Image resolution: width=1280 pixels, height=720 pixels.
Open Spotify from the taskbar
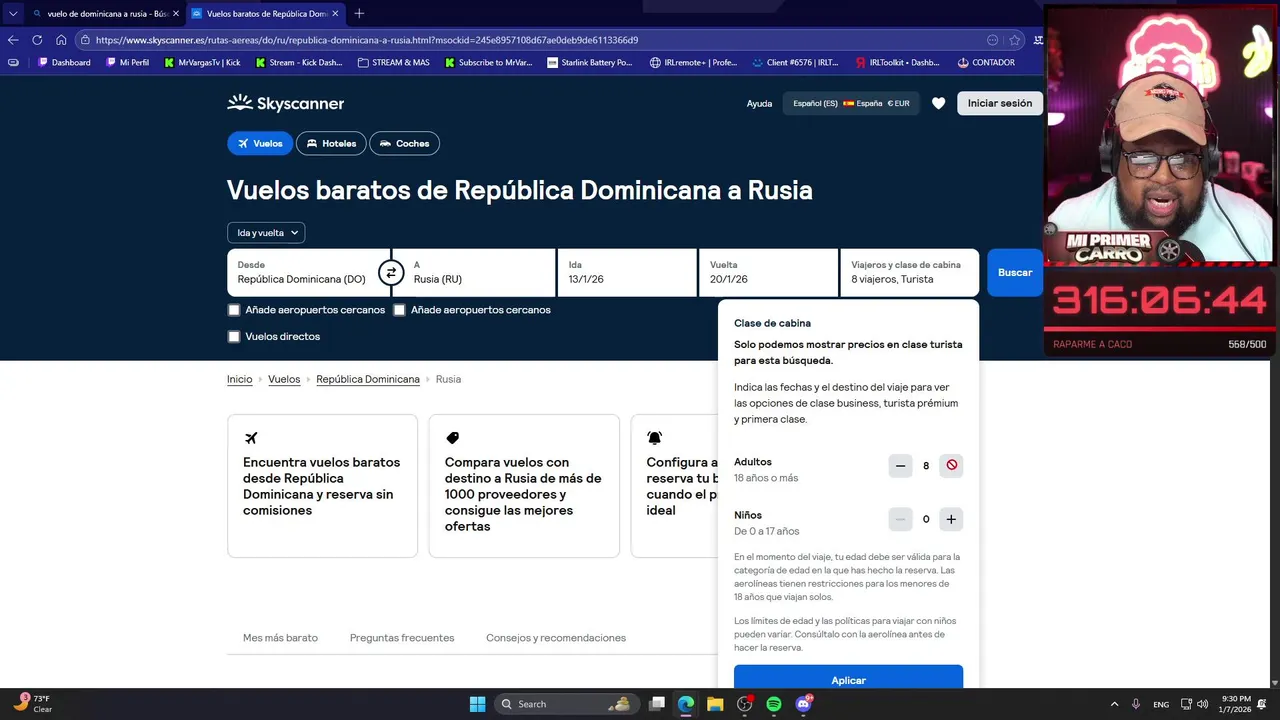[x=774, y=704]
